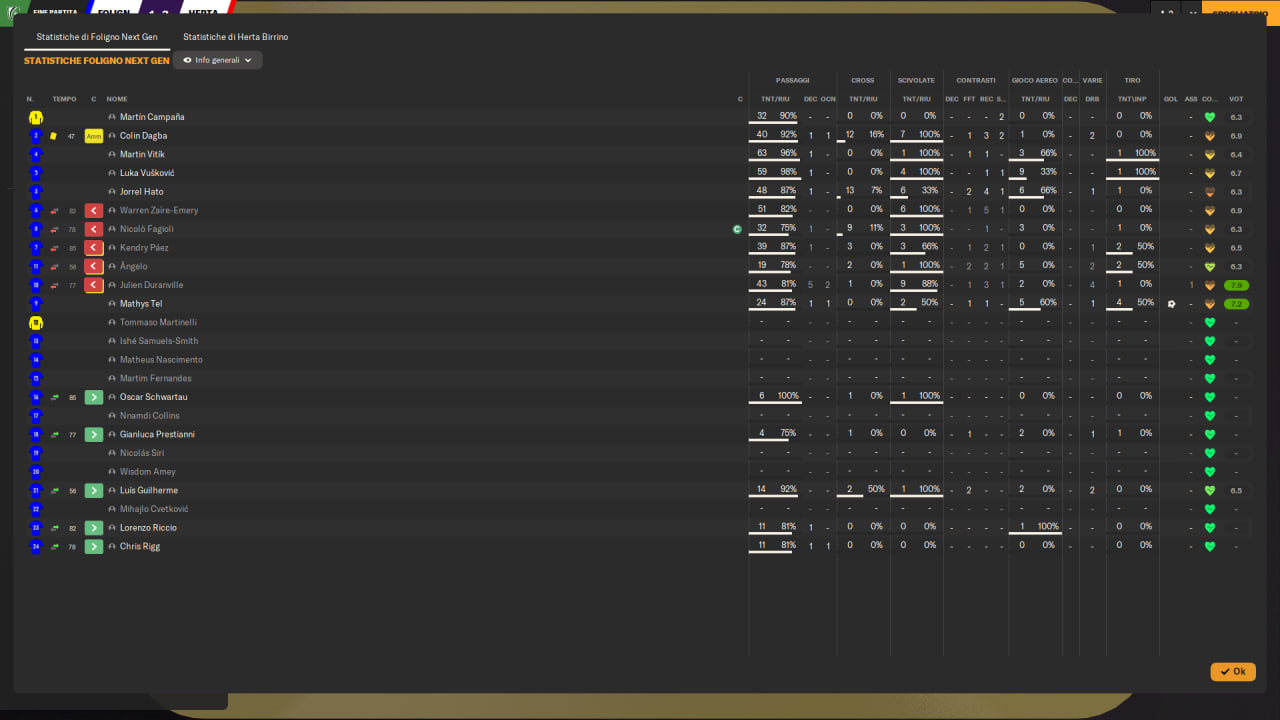
Task: Click the Mihajlo Cvetković row name
Action: (154, 509)
